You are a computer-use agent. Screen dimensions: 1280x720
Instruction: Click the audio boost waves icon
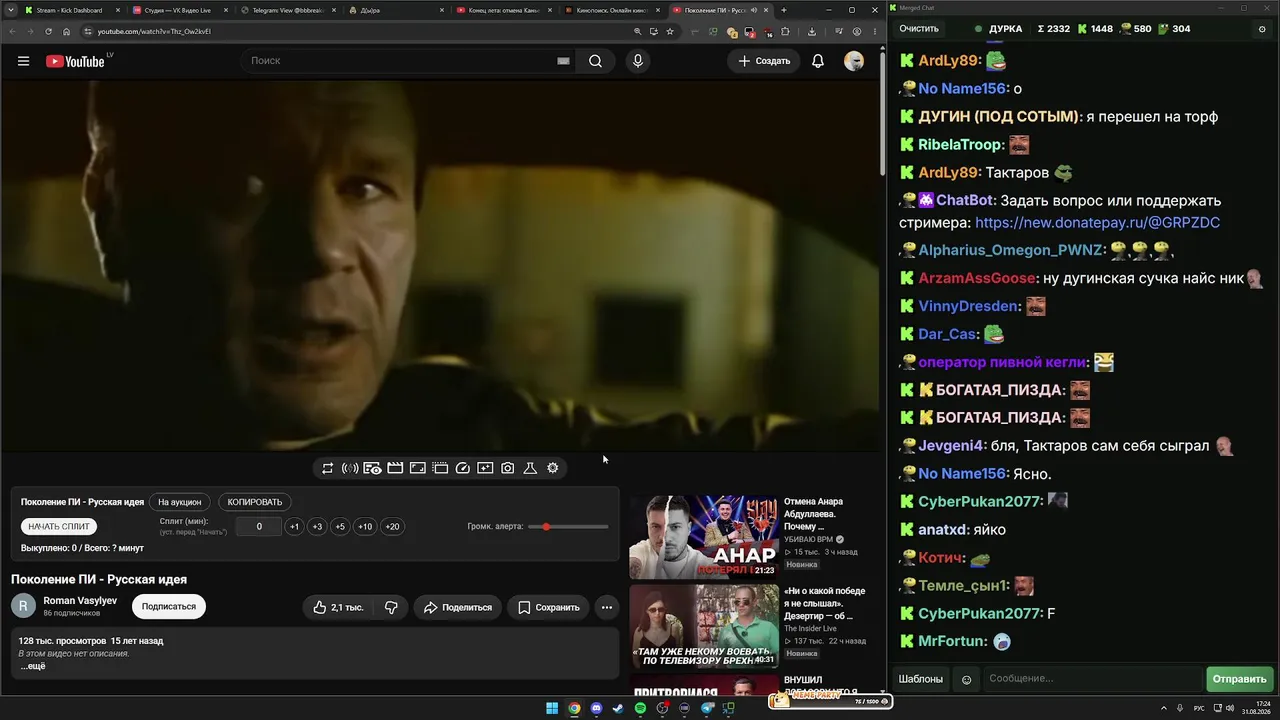point(350,468)
